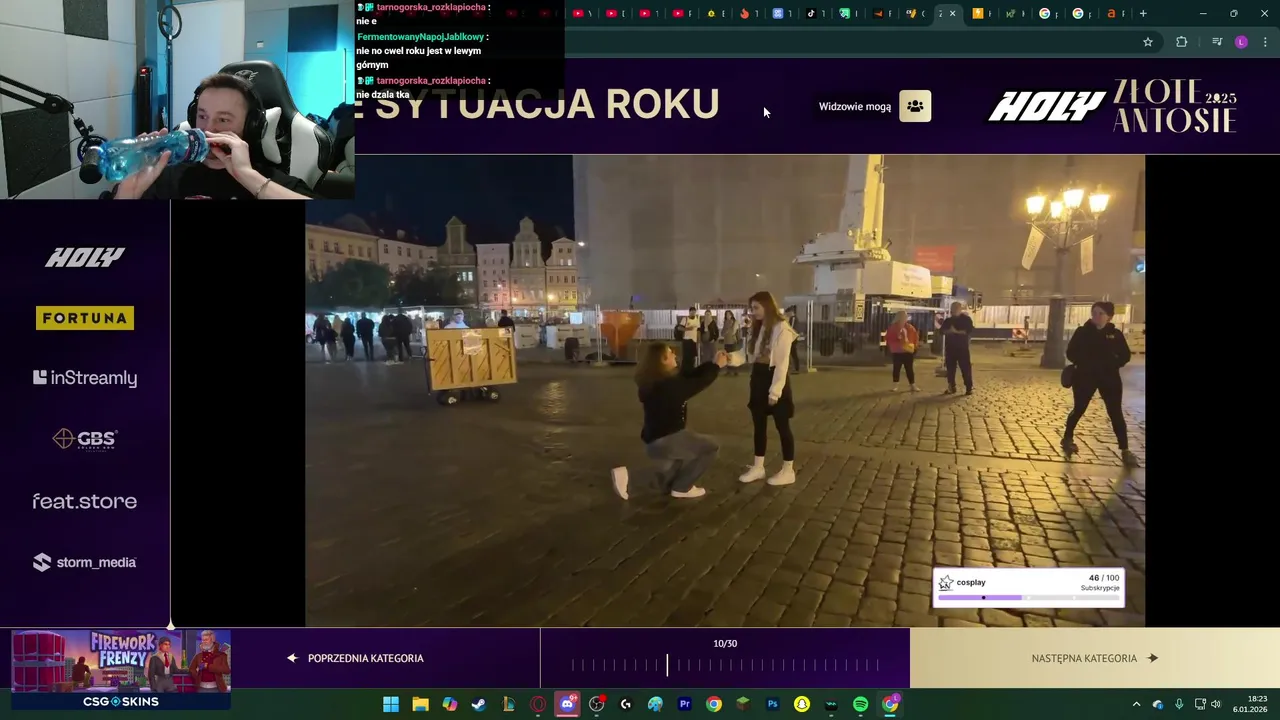Launch Copilot from the taskbar
Viewport: 1280px width, 720px height.
(x=450, y=704)
